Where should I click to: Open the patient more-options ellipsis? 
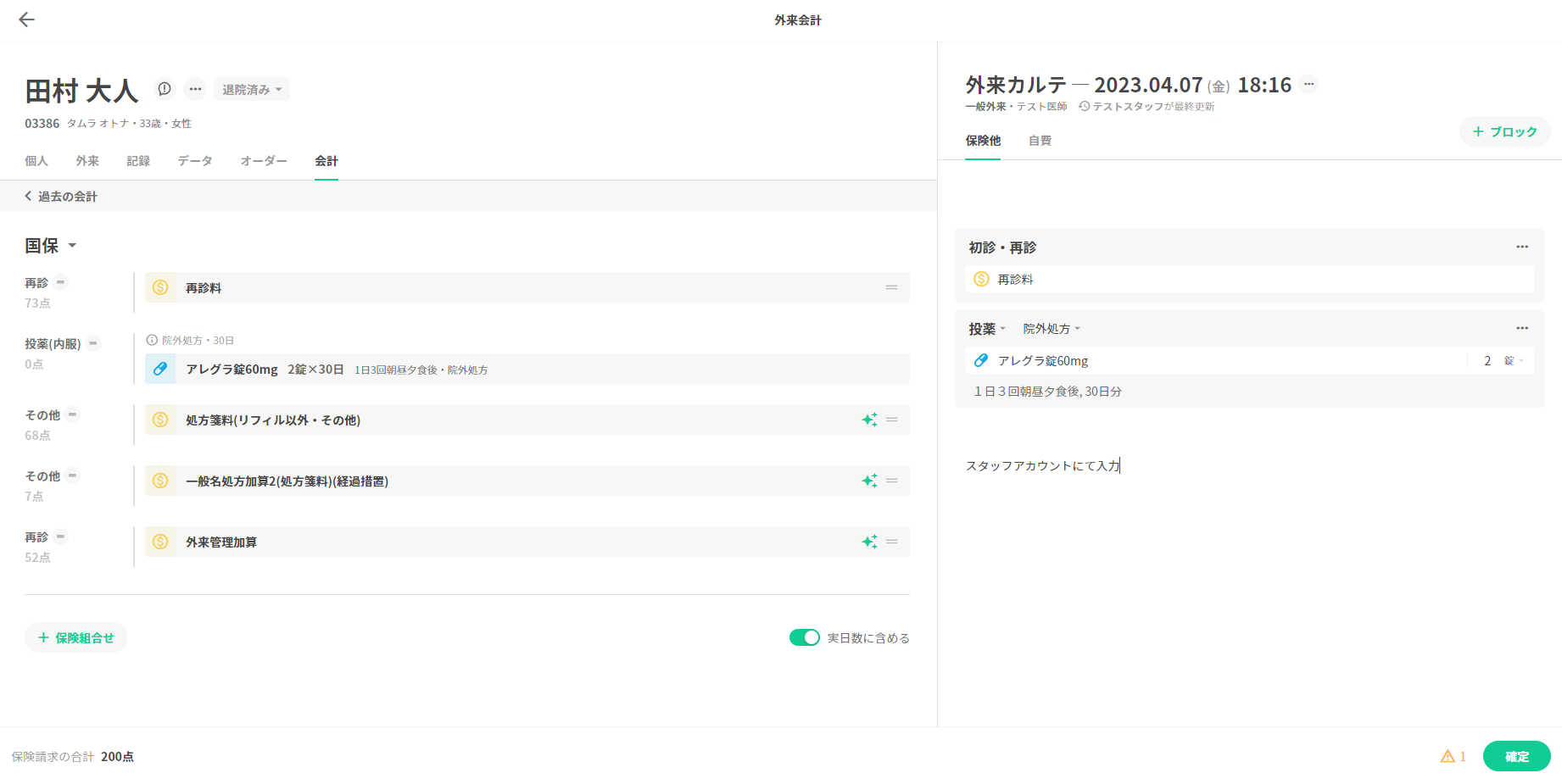click(195, 89)
